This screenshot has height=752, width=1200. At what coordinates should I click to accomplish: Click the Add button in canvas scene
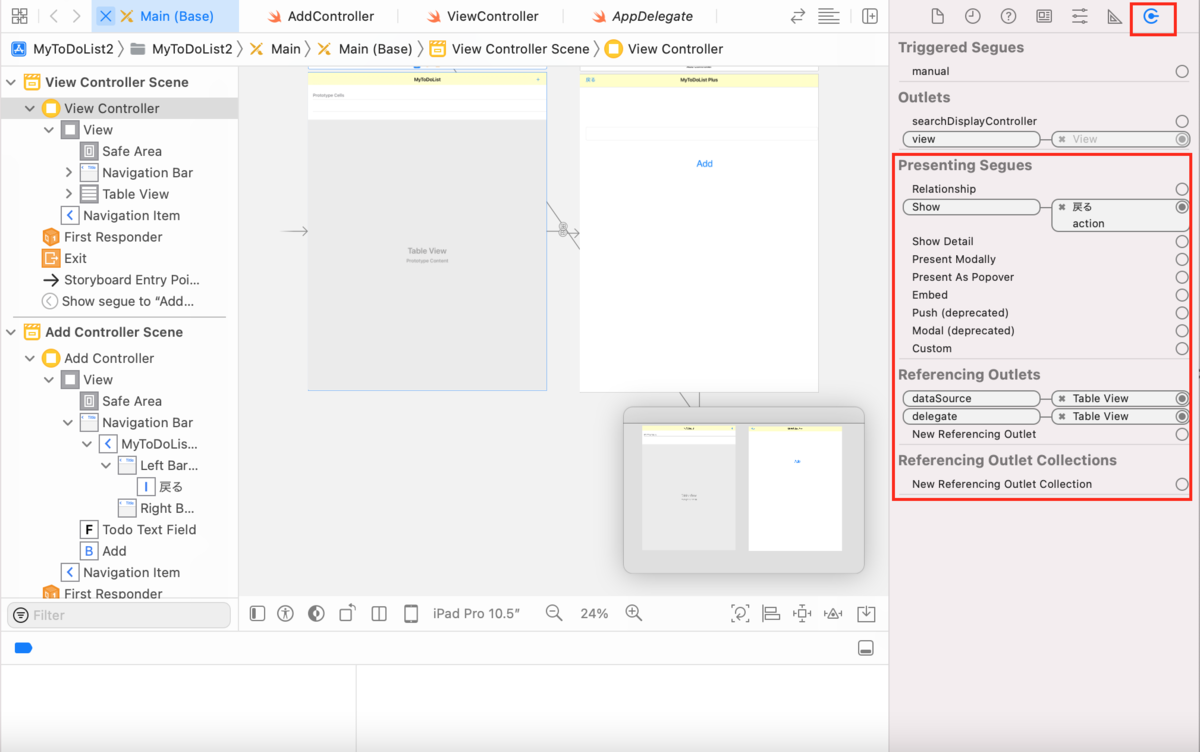(704, 163)
